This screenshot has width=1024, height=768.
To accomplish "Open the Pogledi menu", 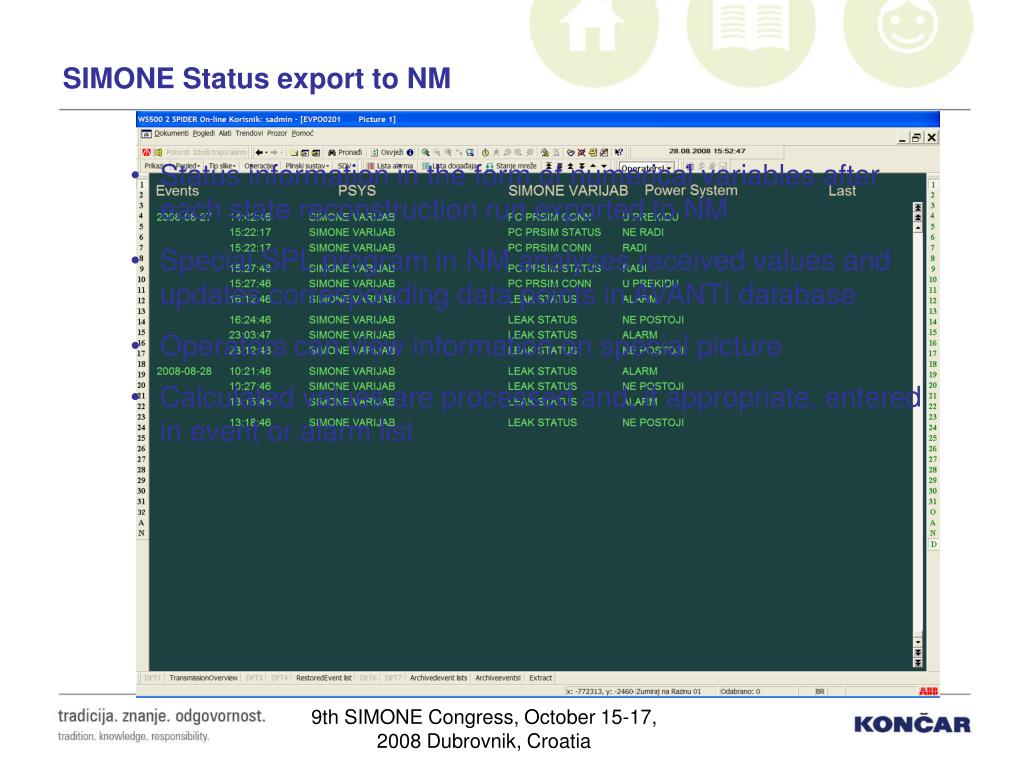I will pos(203,133).
